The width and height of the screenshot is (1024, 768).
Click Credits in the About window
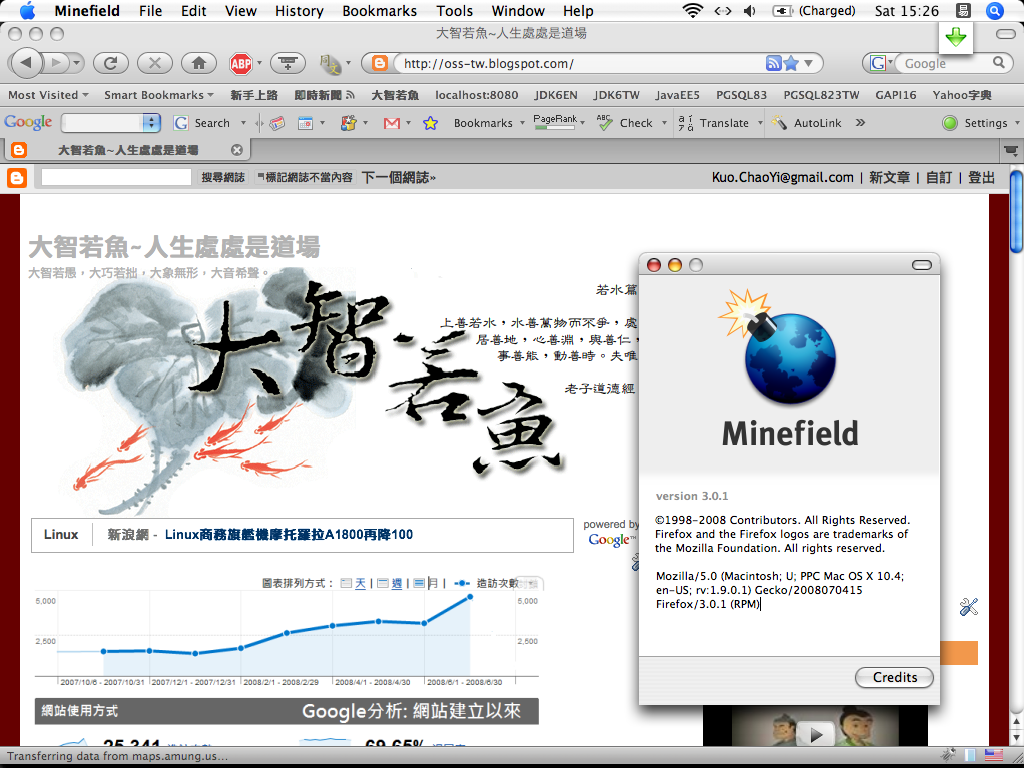(894, 677)
